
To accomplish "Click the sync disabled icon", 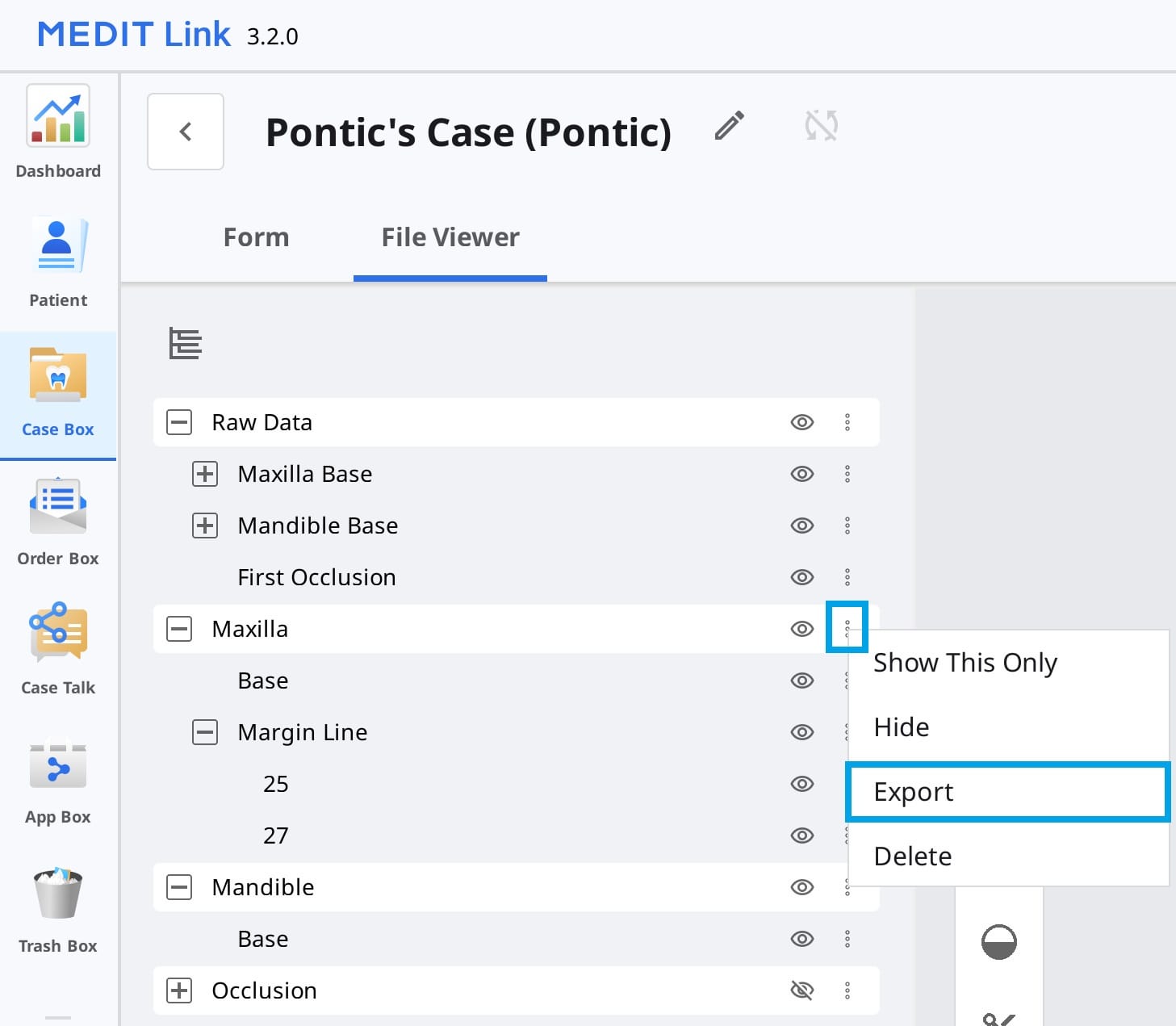I will coord(821,126).
